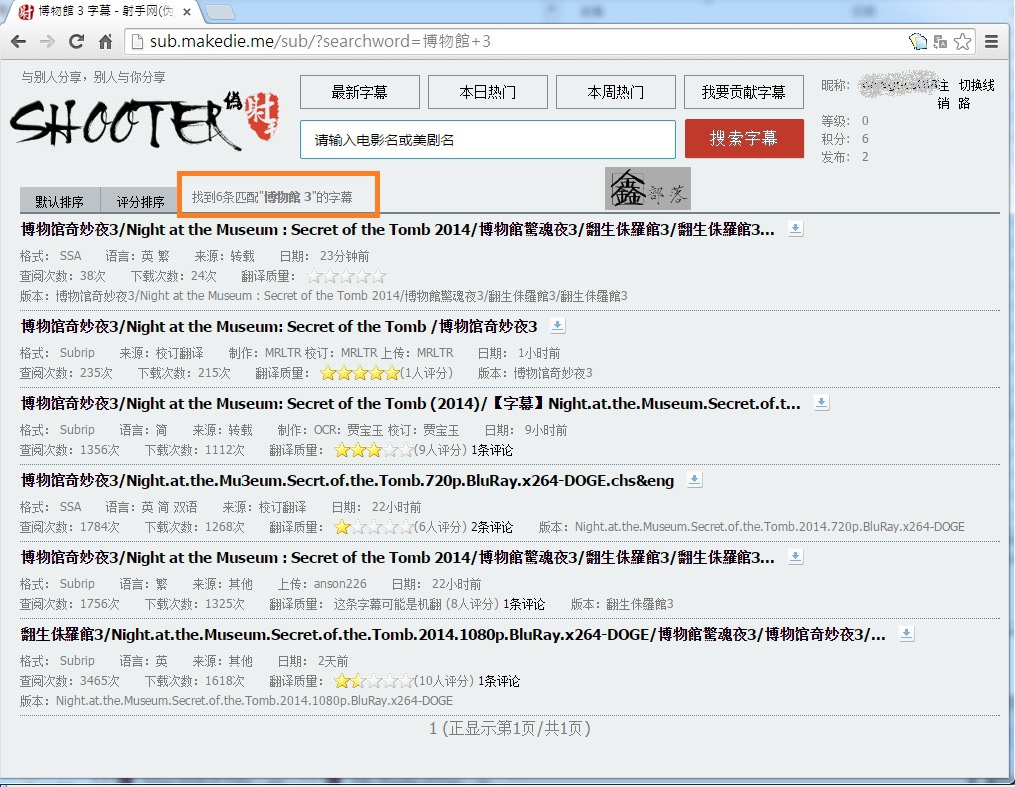Go forward with the browser forward arrow
Image resolution: width=1015 pixels, height=787 pixels.
(47, 41)
